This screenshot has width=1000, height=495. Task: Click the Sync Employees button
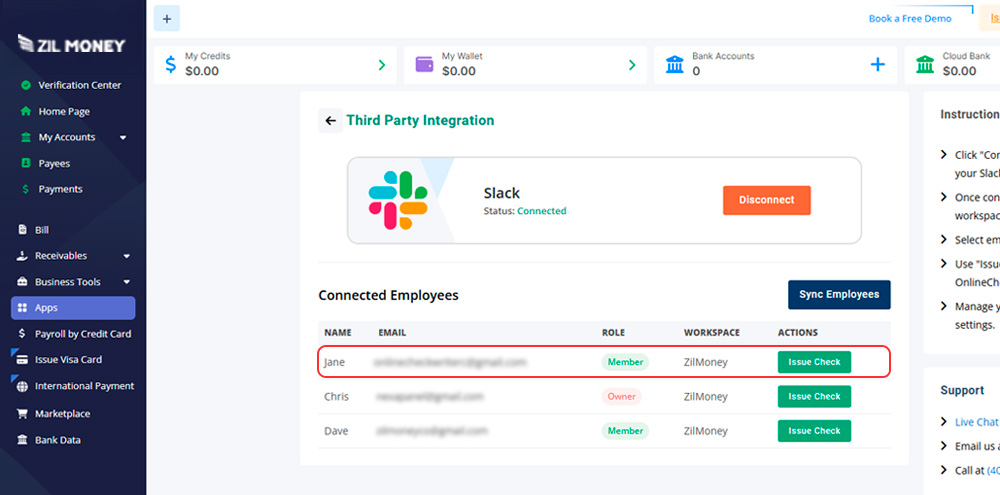[838, 295]
